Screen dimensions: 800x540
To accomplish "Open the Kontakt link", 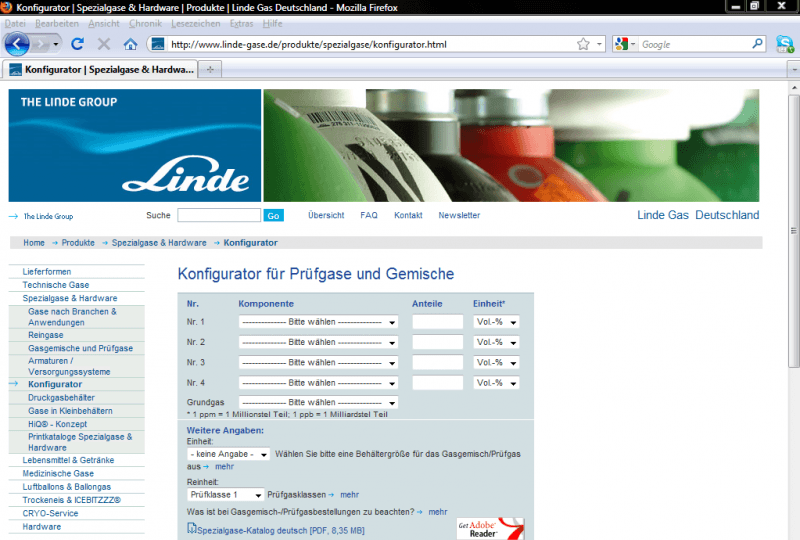I will [x=408, y=215].
